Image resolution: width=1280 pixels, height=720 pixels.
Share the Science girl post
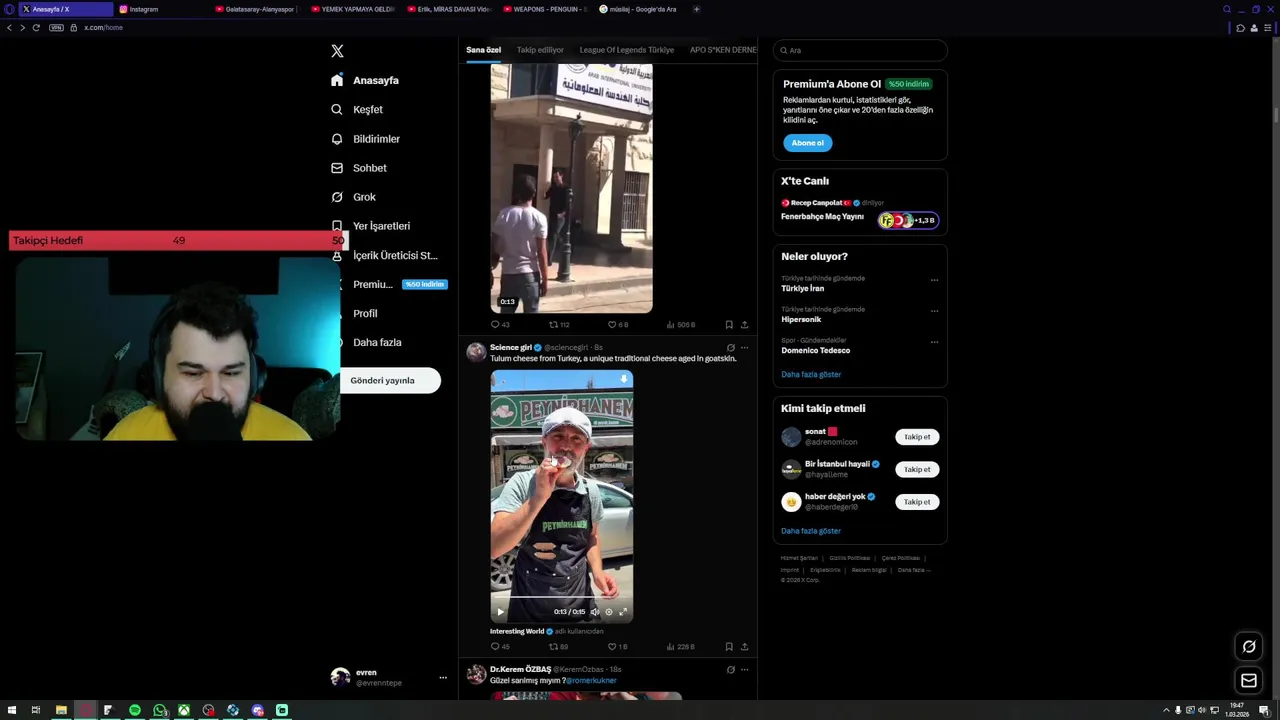coord(744,647)
